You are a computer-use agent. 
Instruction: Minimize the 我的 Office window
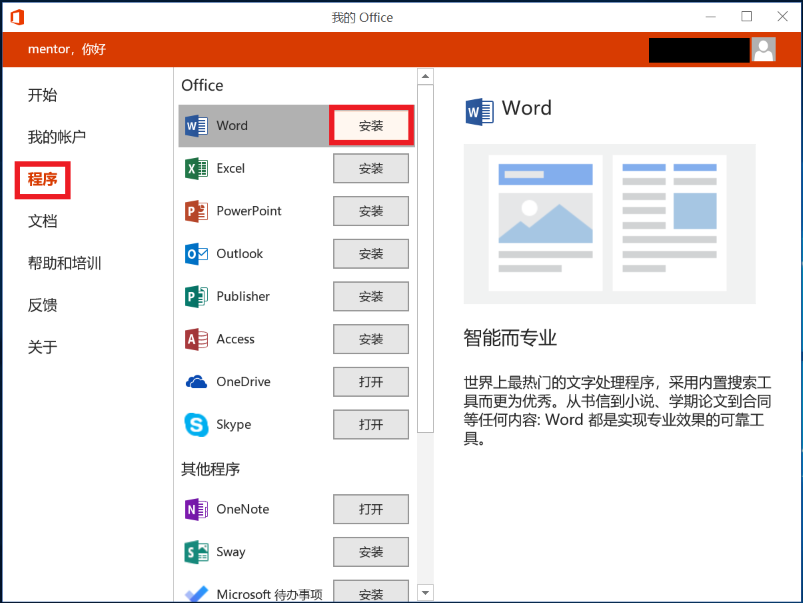point(710,17)
